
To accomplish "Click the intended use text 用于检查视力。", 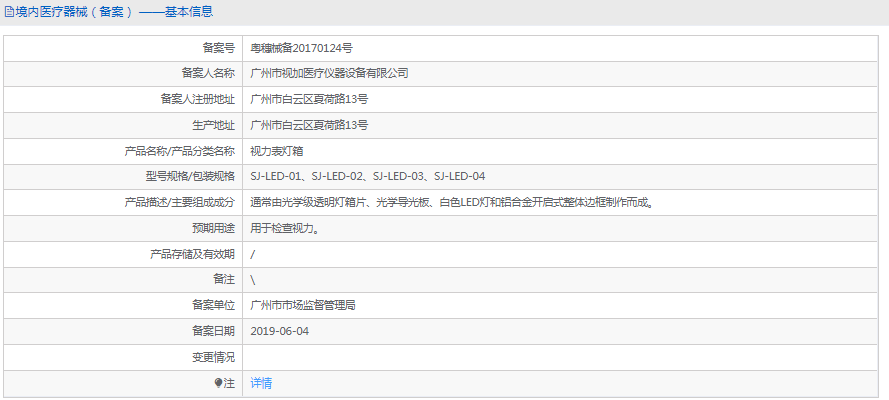I will point(287,228).
